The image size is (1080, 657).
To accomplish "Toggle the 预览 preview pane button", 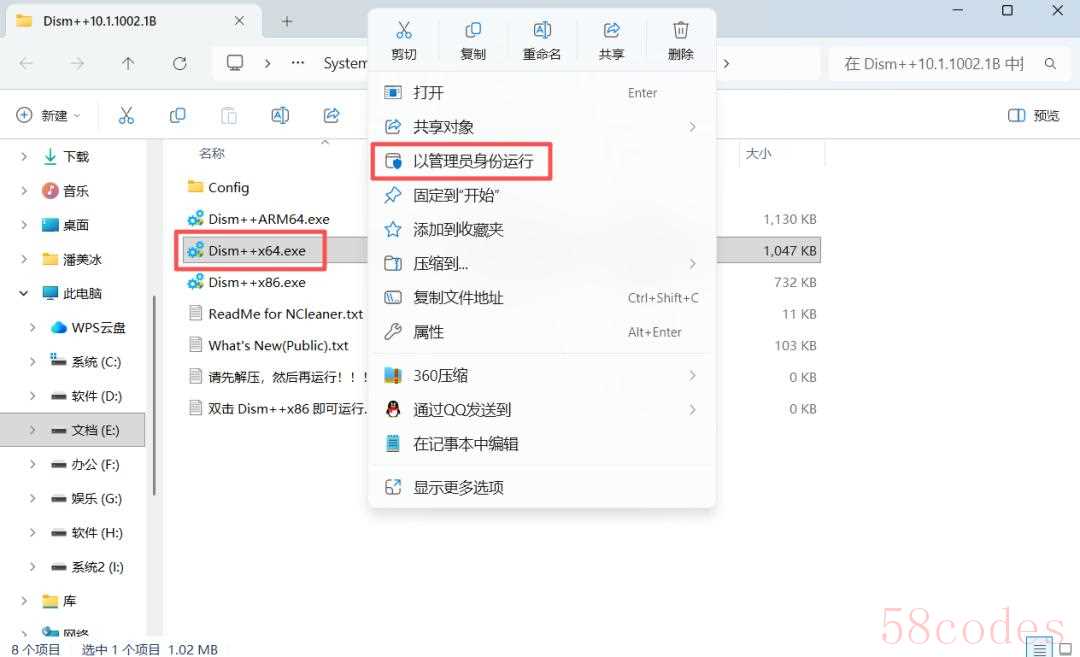I will click(1033, 115).
